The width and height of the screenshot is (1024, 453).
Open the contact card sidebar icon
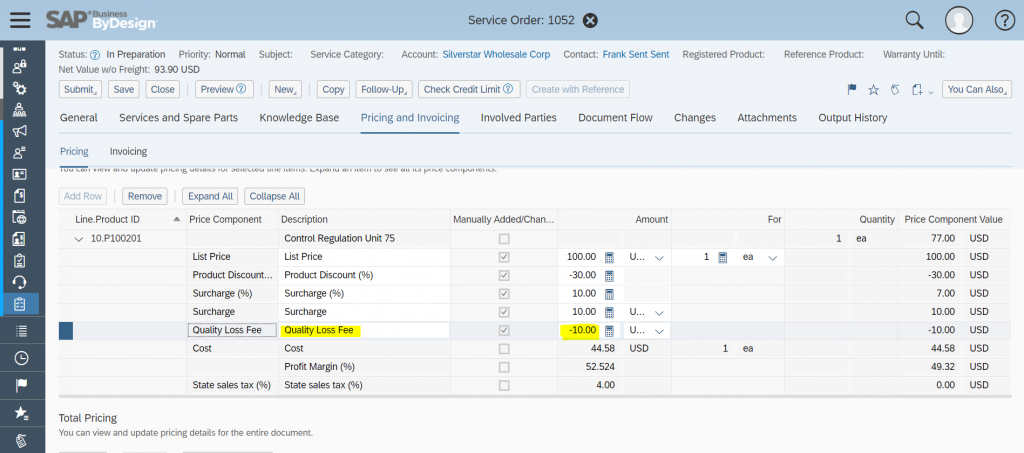click(20, 174)
